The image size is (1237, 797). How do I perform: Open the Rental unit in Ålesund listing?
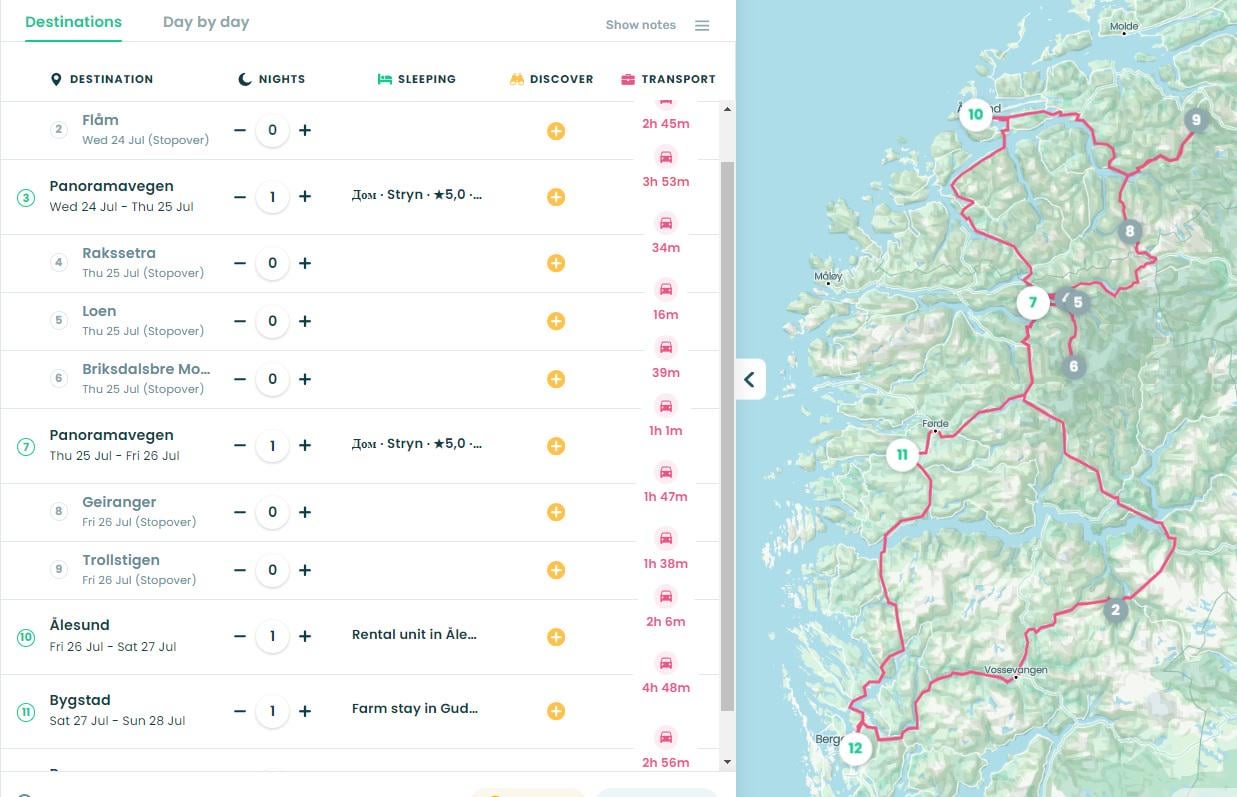click(x=414, y=634)
